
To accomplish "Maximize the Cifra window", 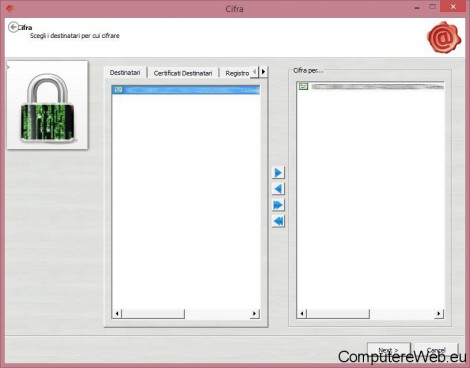I will (433, 7).
